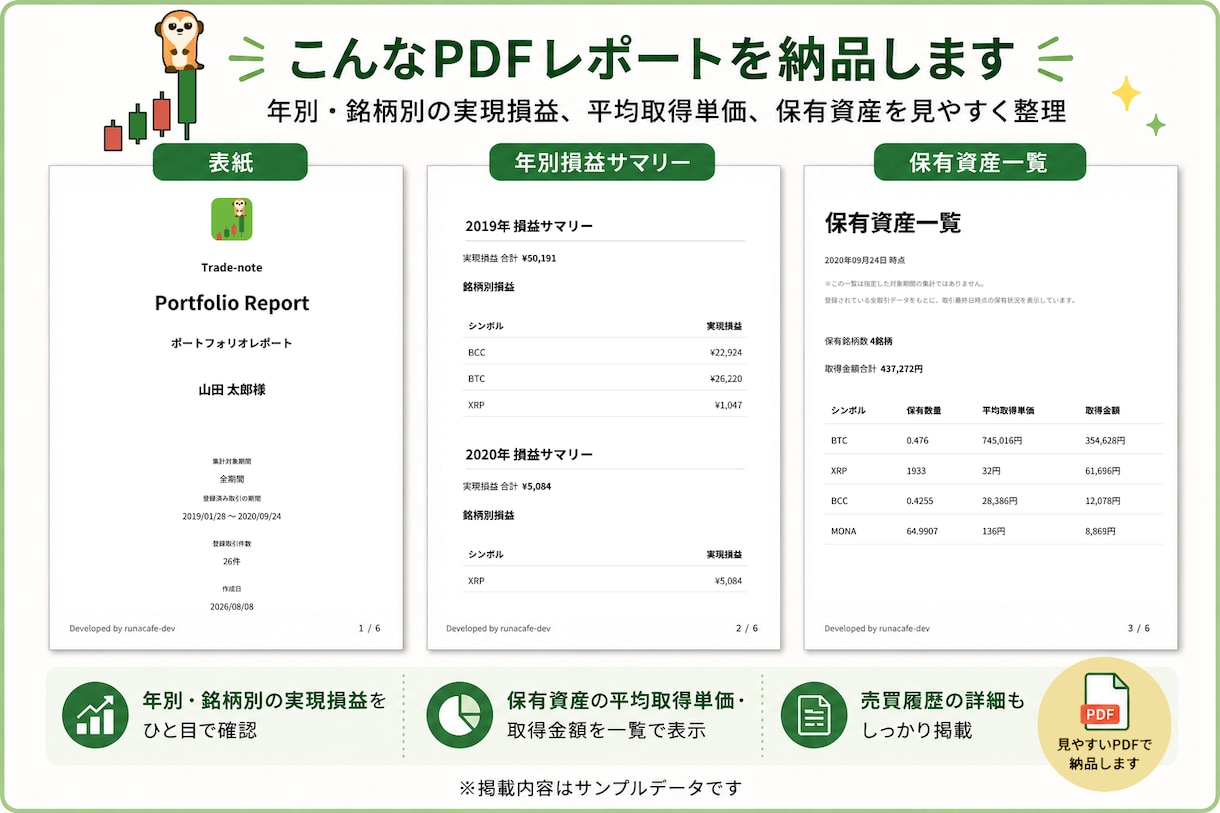The width and height of the screenshot is (1220, 813).
Task: Click ポートフォリオレポート on the cover page
Action: pyautogui.click(x=232, y=343)
